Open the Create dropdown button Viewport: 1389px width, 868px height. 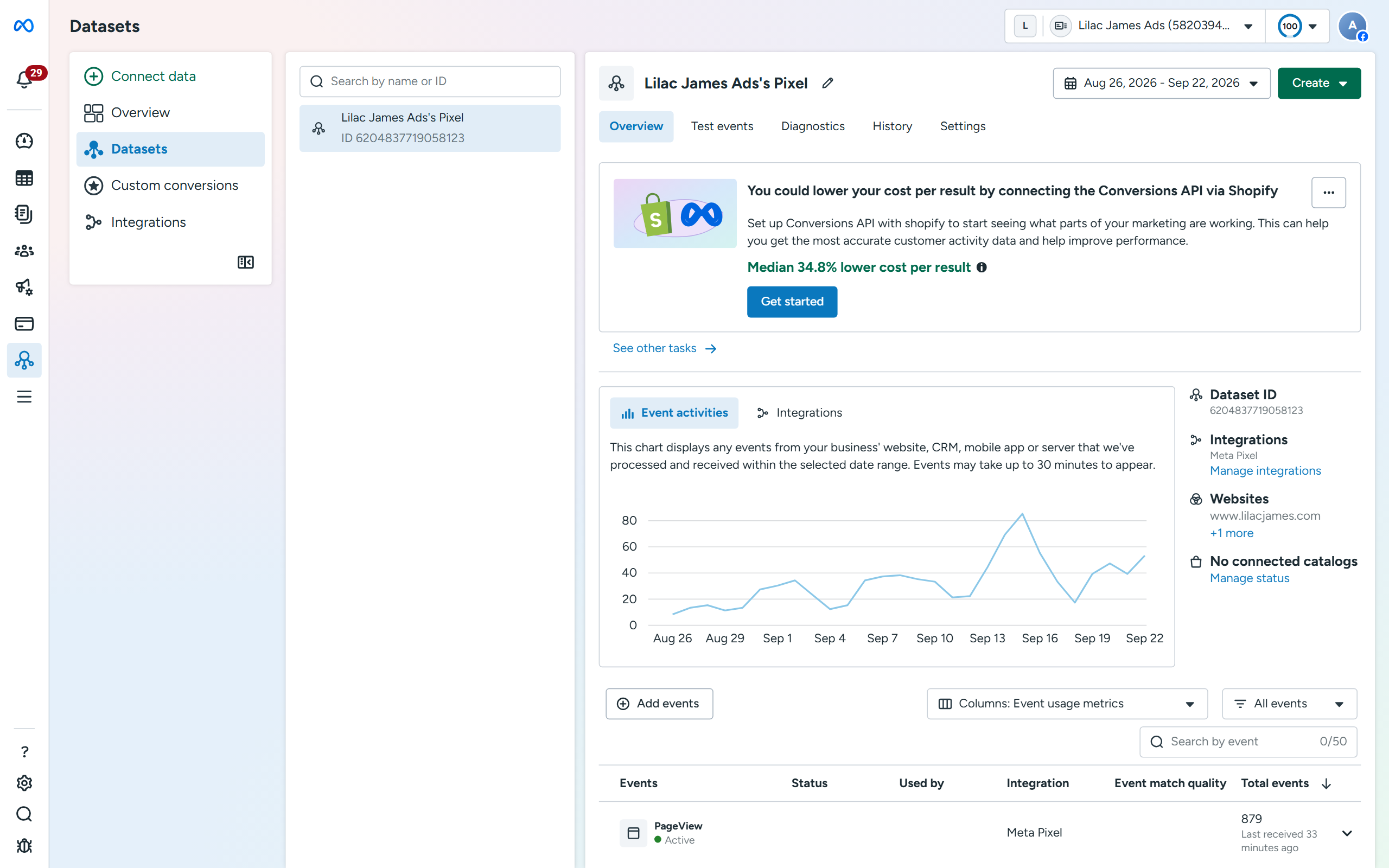click(x=1318, y=83)
